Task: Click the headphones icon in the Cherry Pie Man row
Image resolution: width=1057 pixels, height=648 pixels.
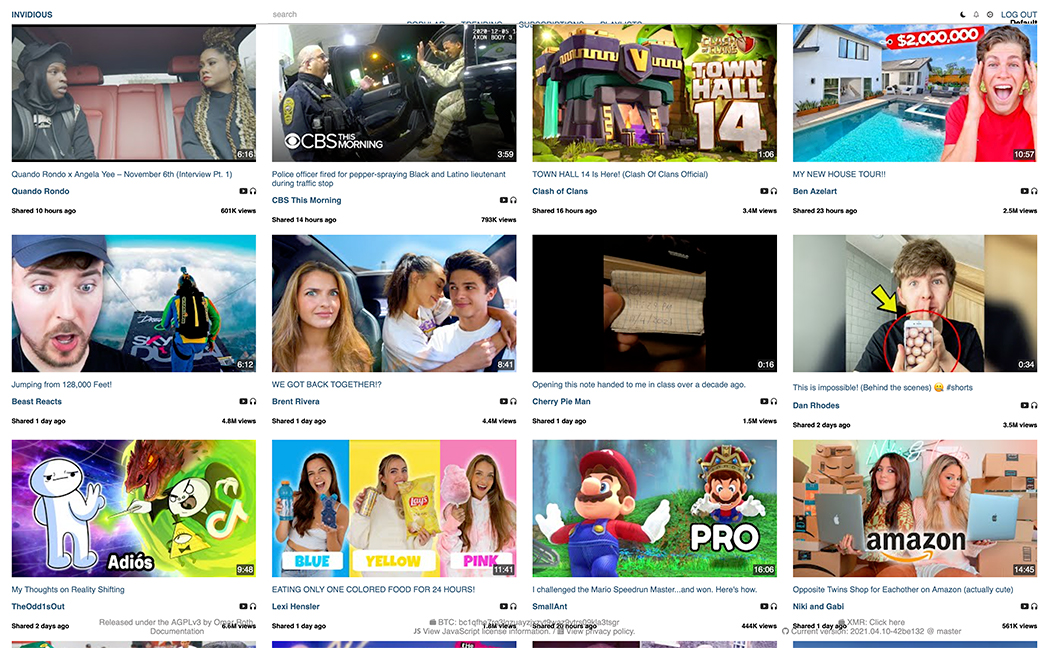Action: 774,401
